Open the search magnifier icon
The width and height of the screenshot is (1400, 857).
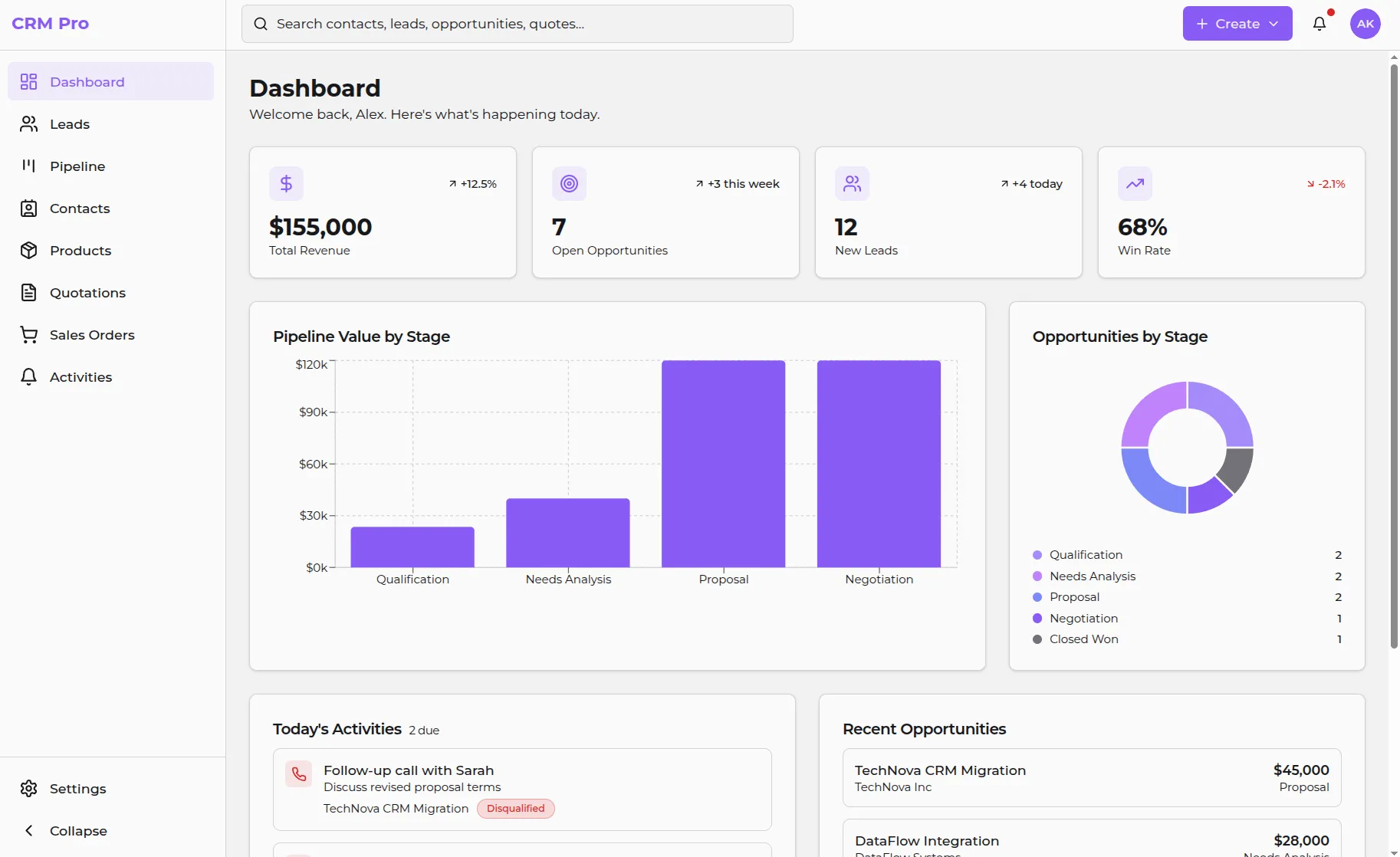point(261,24)
